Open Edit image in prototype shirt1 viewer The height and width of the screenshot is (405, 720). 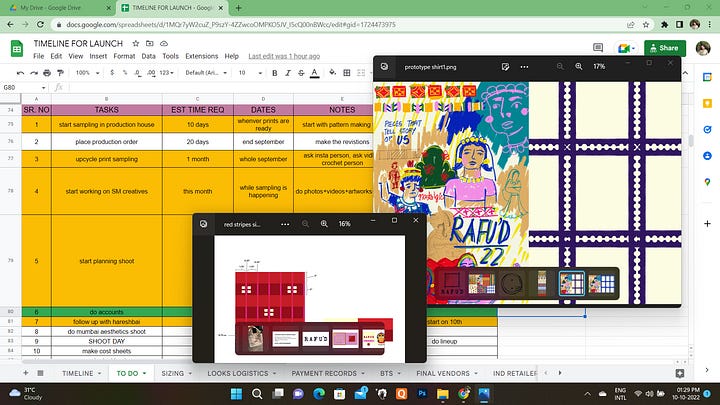click(x=505, y=67)
